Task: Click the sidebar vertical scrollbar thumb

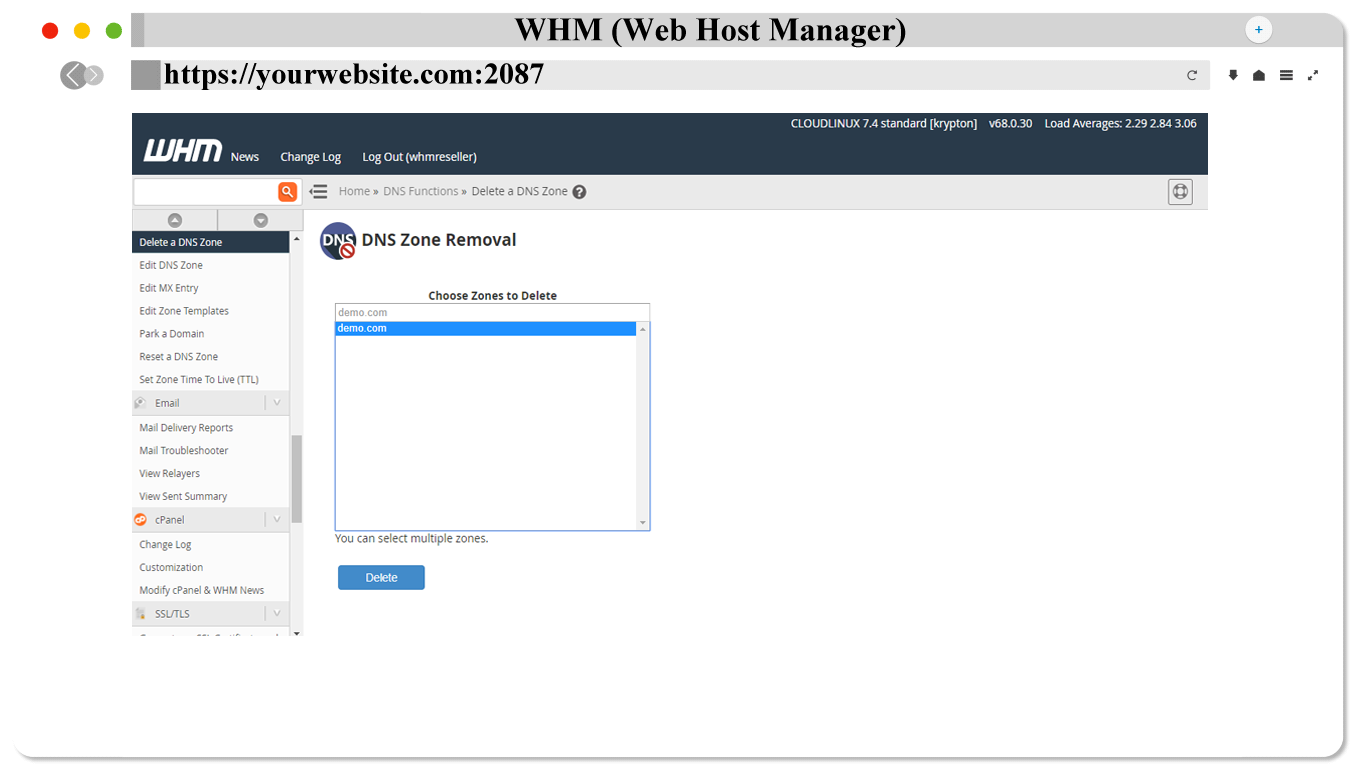Action: (x=297, y=478)
